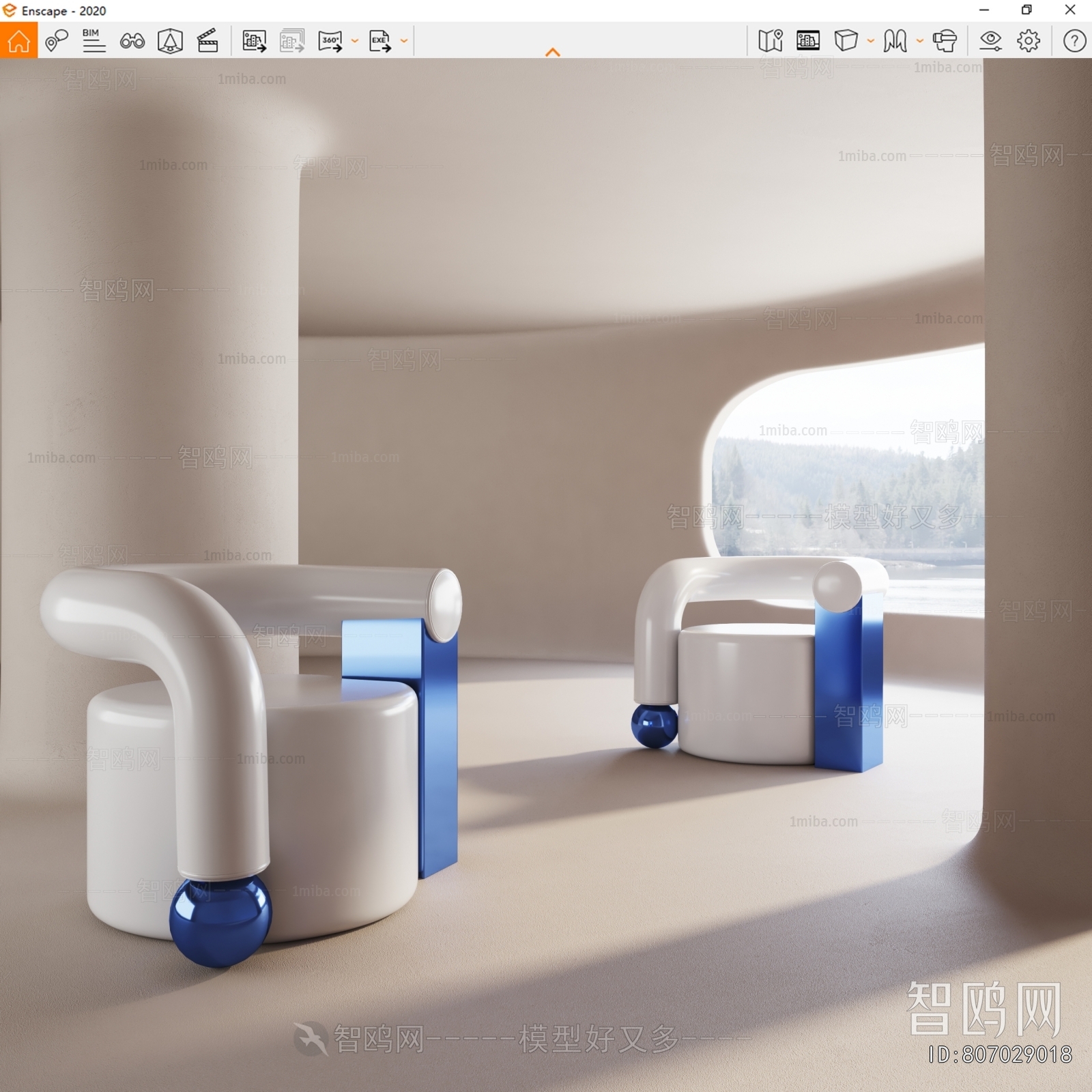Enable virtual reality headset
Screen dimensions: 1092x1092
pyautogui.click(x=945, y=41)
